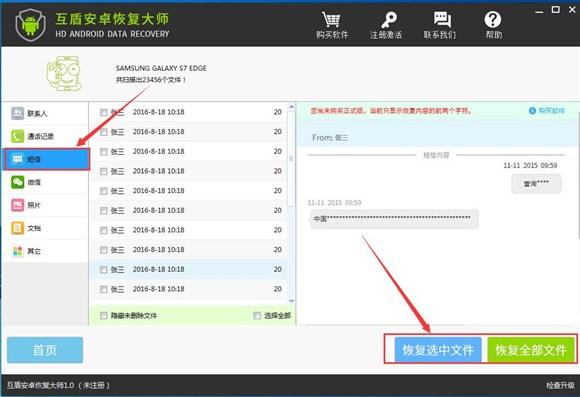Return via the 首页 home button
Screen dimensions: 580x397
45,350
